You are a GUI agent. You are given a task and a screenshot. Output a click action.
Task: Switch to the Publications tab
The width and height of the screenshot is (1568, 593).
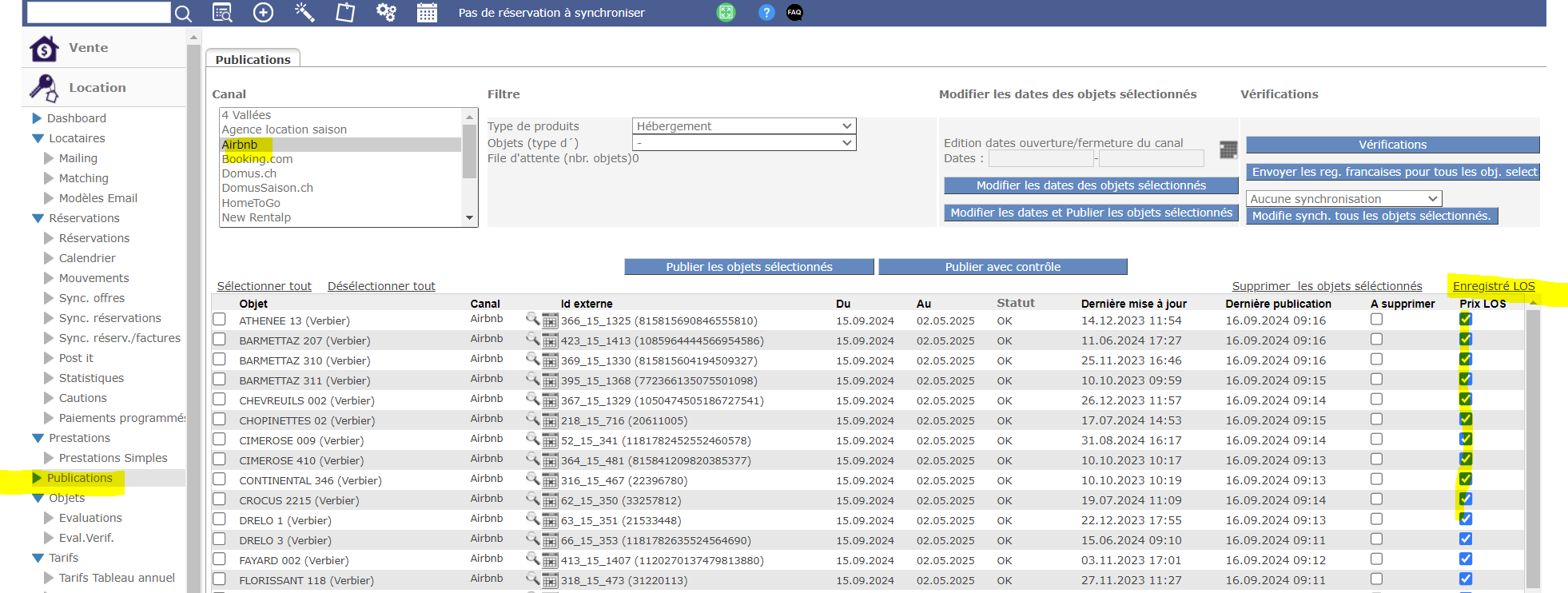click(x=253, y=59)
